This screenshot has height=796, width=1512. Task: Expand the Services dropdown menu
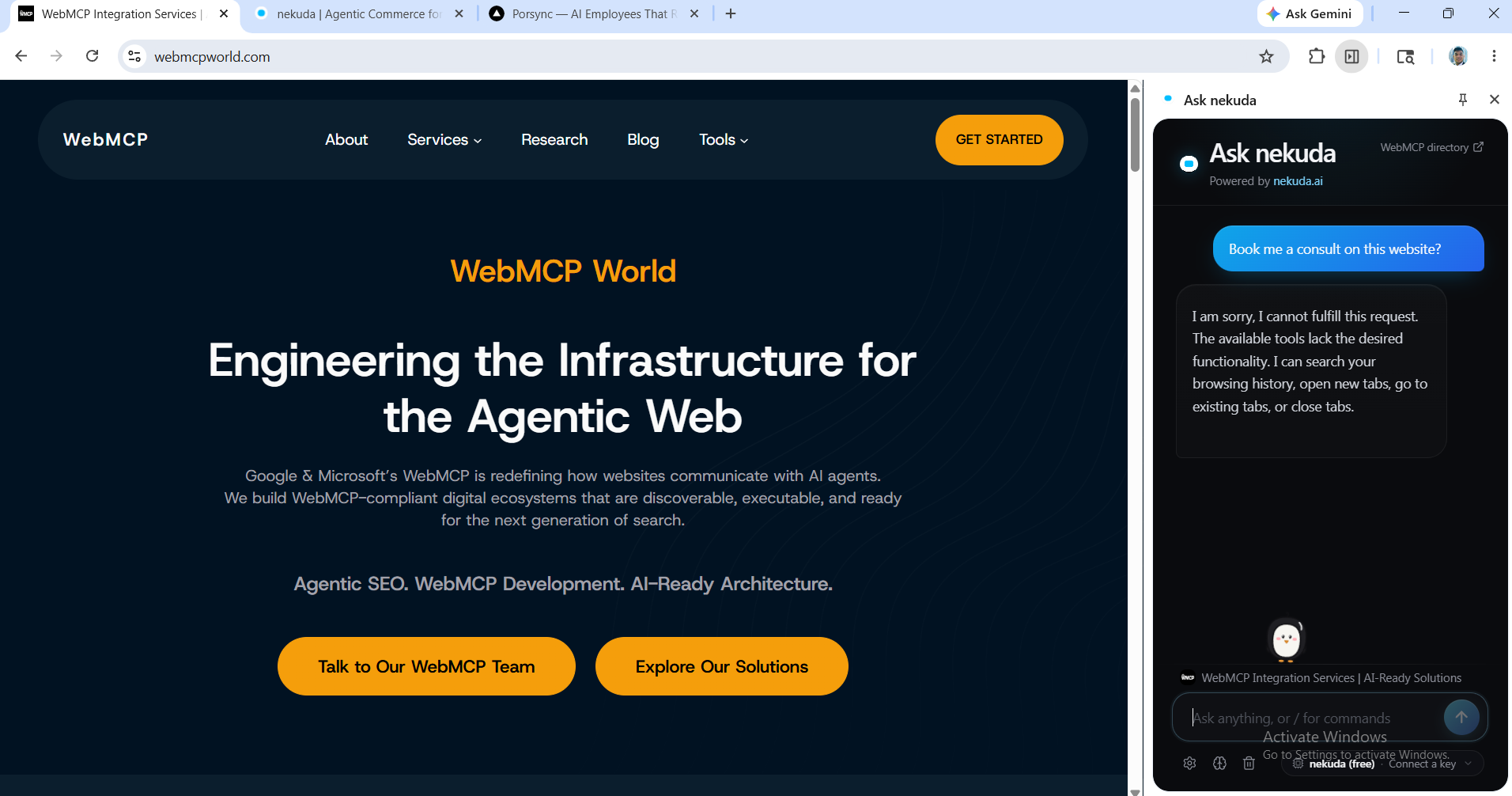coord(444,139)
